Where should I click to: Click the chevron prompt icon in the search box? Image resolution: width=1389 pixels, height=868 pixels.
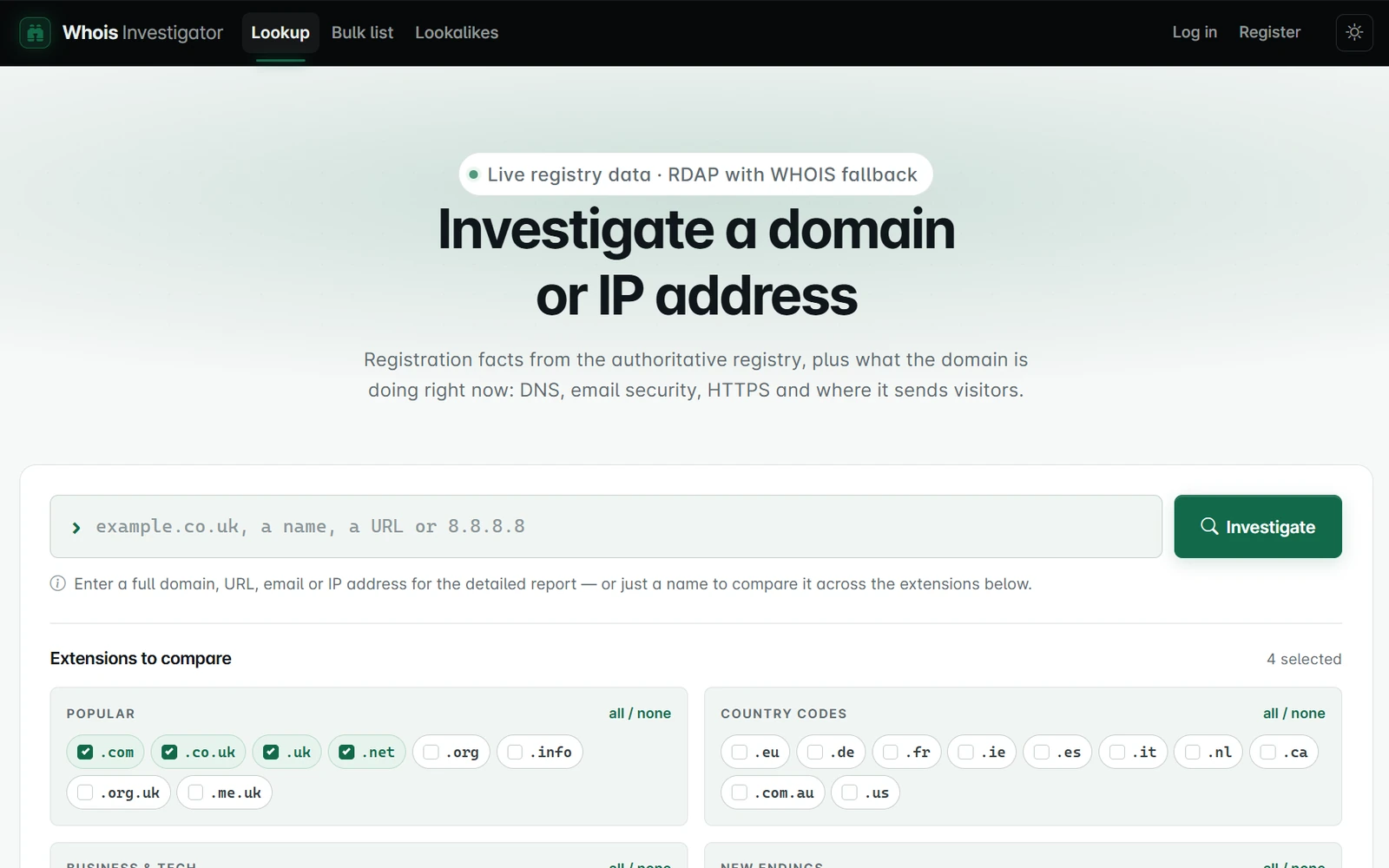tap(76, 527)
